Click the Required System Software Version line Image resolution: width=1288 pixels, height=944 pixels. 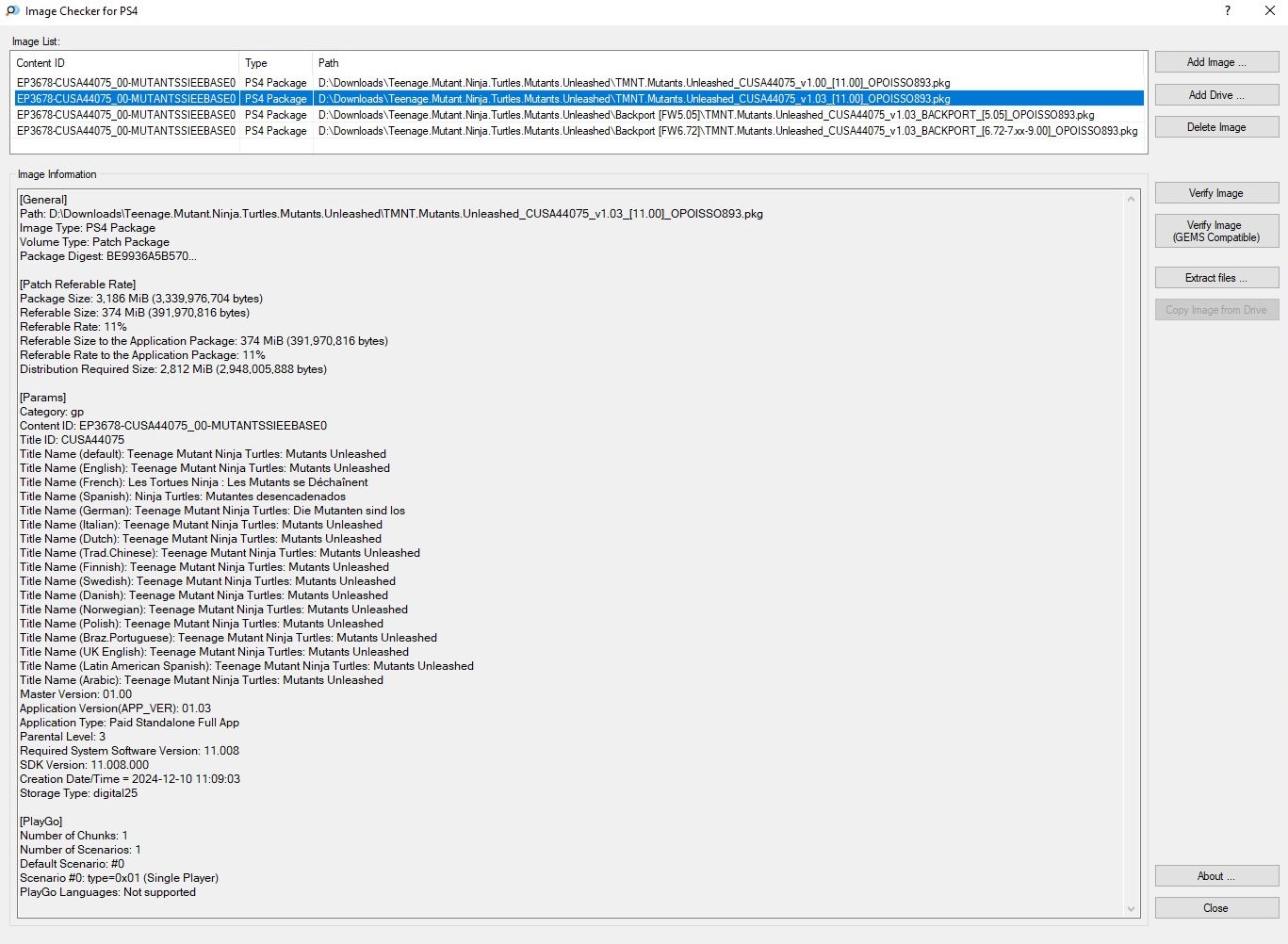click(x=129, y=751)
